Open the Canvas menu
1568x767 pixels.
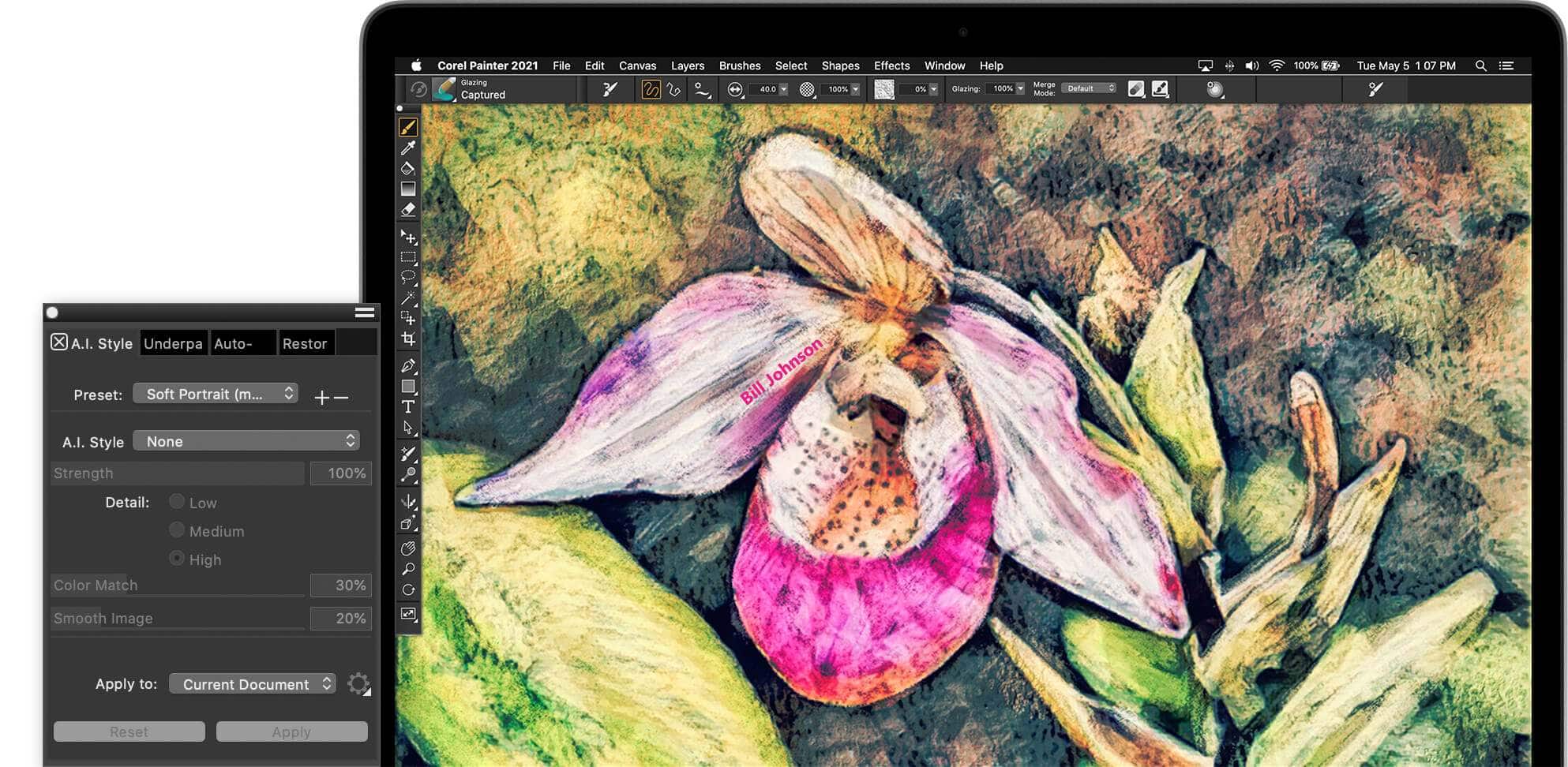[x=637, y=65]
